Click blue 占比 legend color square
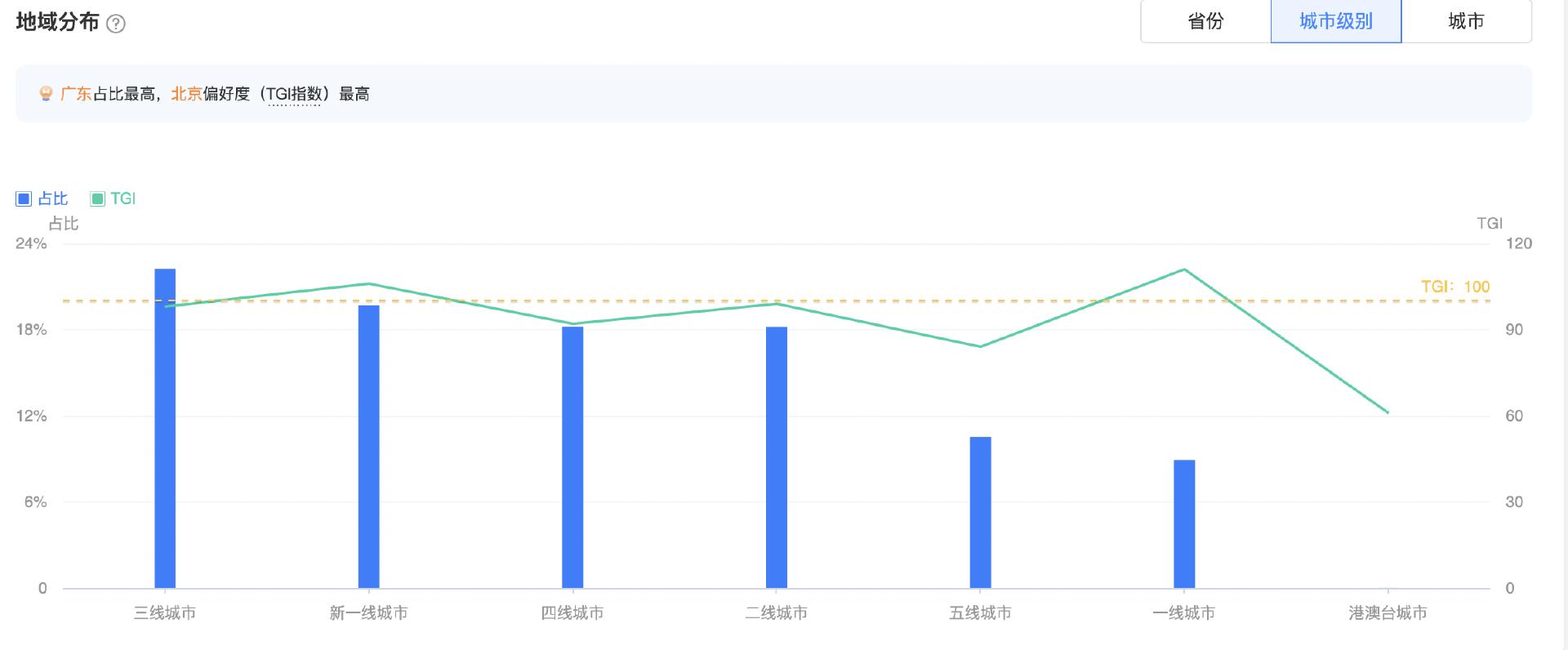This screenshot has height=650, width=1568. pos(24,198)
